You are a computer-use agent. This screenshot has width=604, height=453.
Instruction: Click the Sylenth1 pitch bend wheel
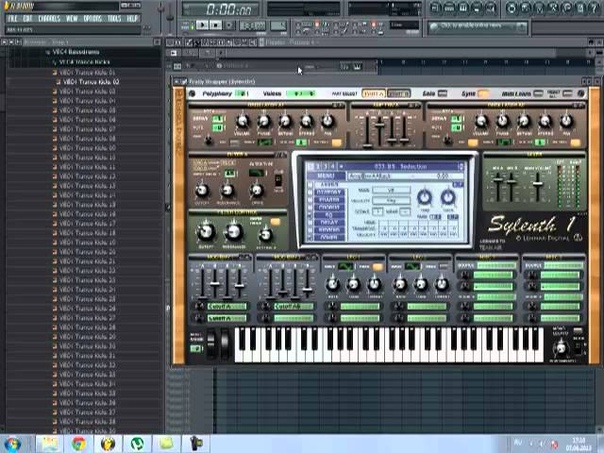(x=211, y=342)
